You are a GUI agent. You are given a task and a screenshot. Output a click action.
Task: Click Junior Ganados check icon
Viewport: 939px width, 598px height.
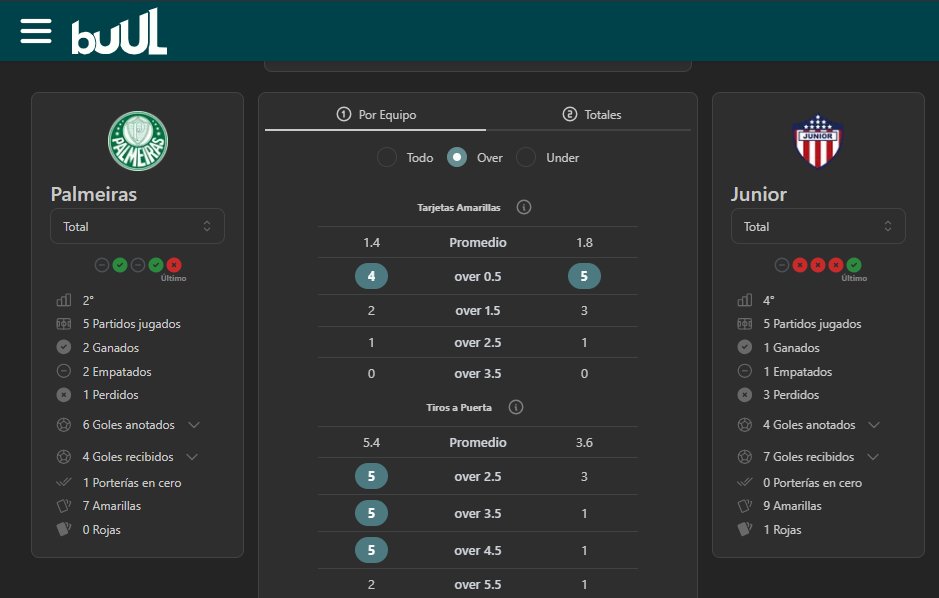coord(744,347)
